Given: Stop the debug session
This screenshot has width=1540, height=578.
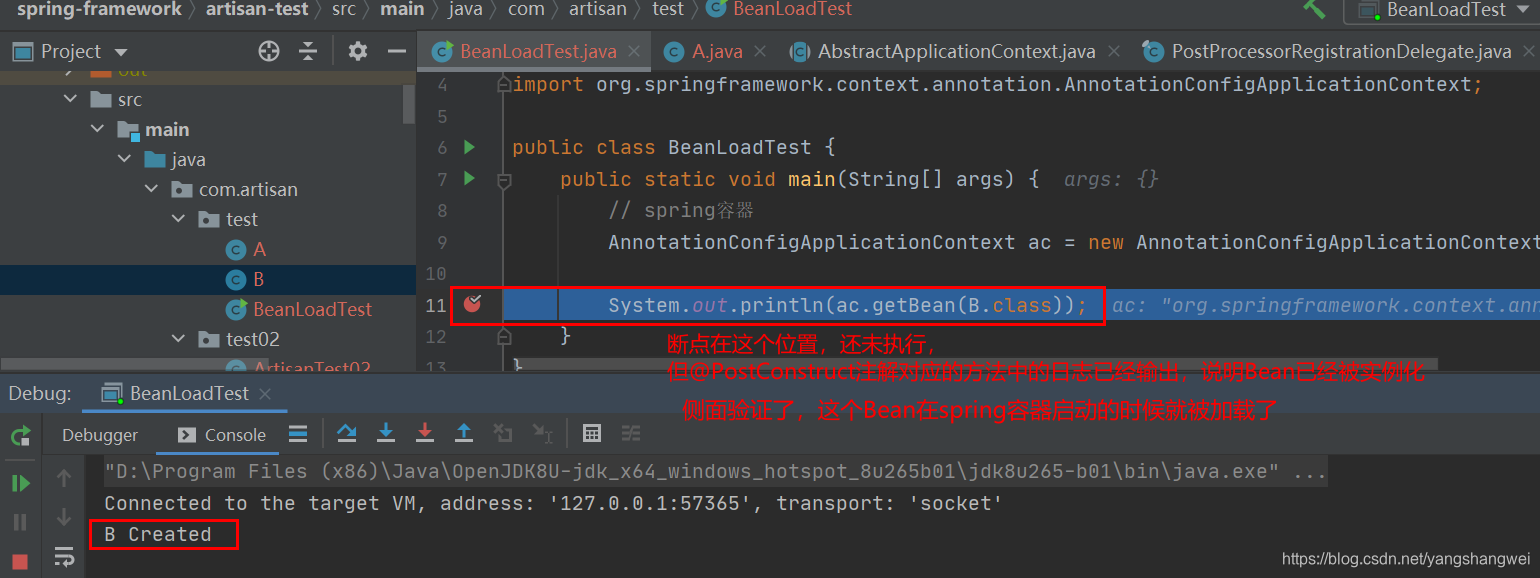Looking at the screenshot, I should click(x=20, y=561).
